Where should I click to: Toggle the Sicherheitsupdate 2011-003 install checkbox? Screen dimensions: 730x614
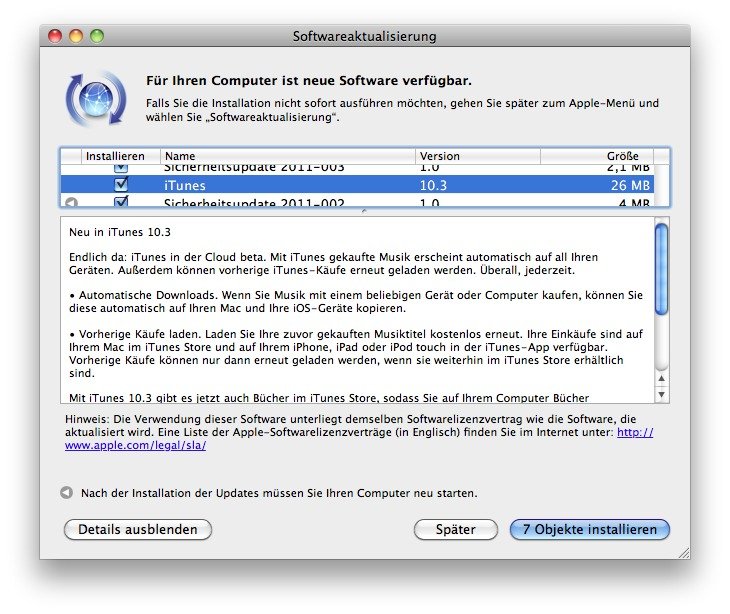[121, 168]
